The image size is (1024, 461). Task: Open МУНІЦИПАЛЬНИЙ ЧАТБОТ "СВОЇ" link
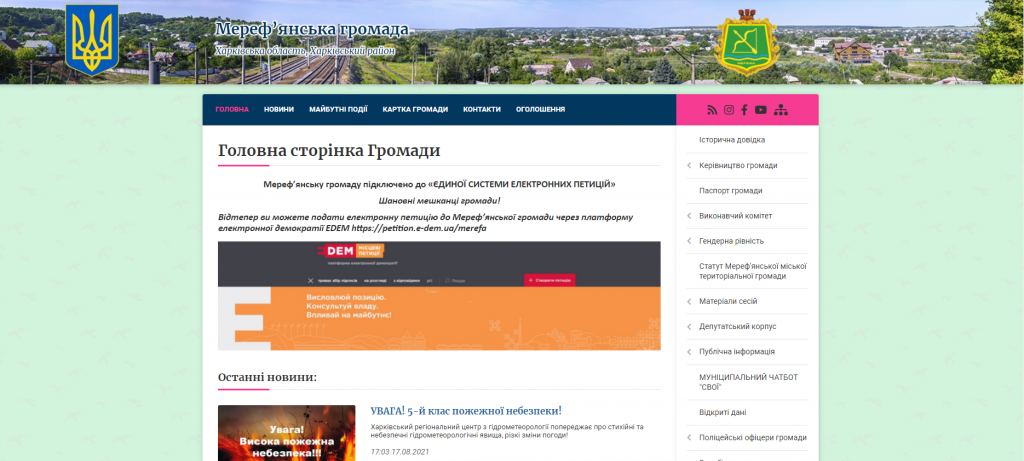(748, 382)
